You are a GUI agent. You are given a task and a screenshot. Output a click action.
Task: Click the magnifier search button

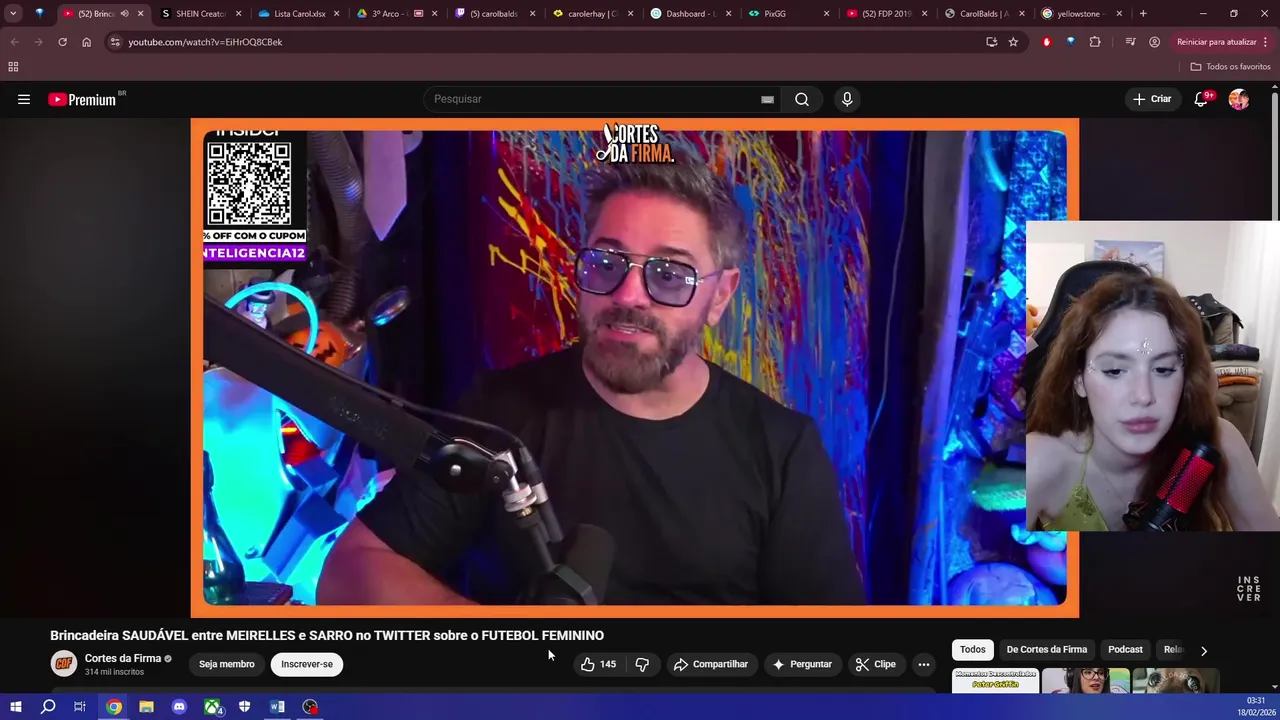[802, 99]
